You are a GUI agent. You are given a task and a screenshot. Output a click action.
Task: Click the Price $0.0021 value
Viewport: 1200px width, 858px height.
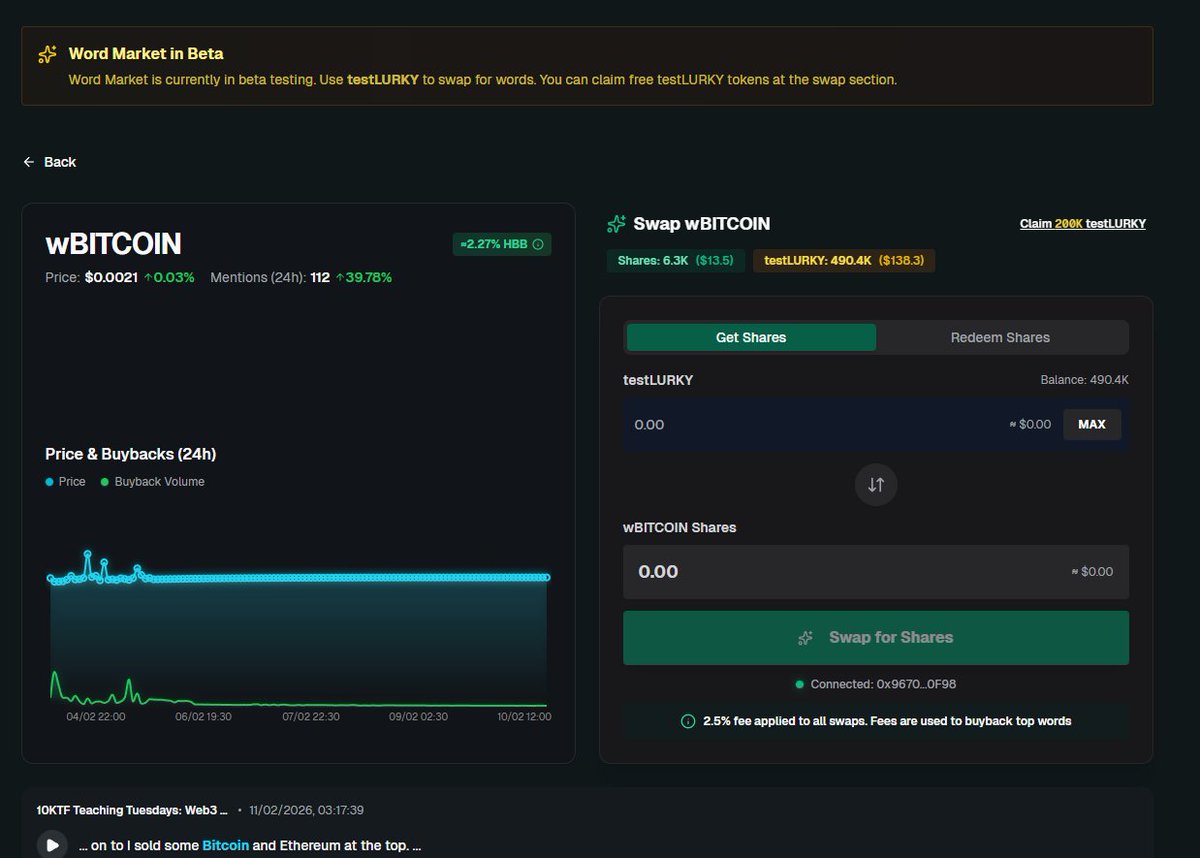111,277
